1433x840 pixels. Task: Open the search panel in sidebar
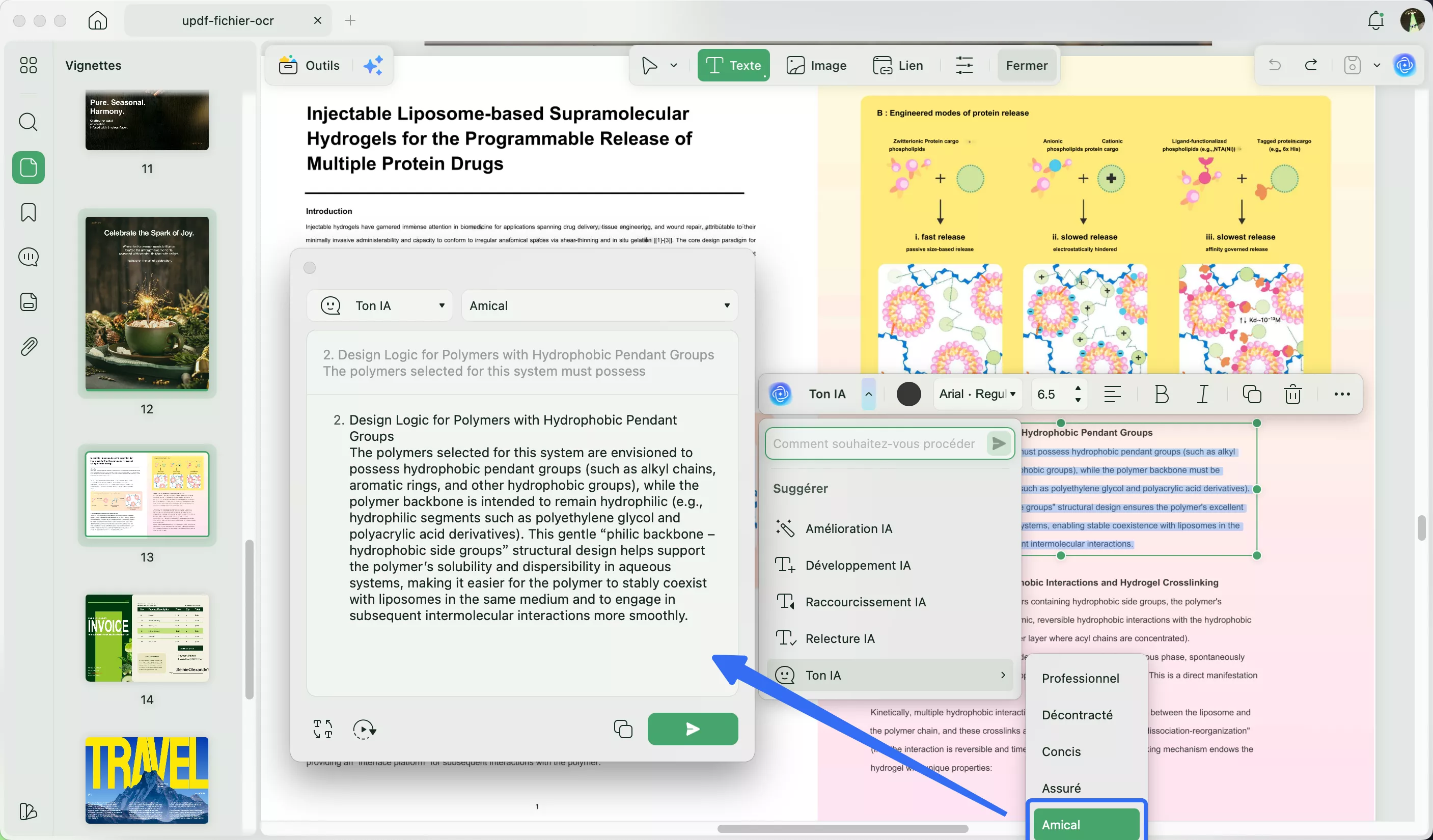pos(29,122)
